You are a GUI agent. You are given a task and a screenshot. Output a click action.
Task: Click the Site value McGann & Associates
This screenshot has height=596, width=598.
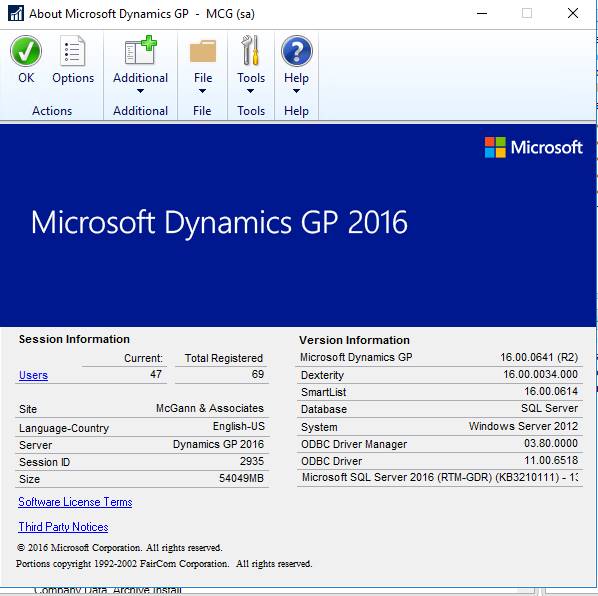tap(209, 408)
